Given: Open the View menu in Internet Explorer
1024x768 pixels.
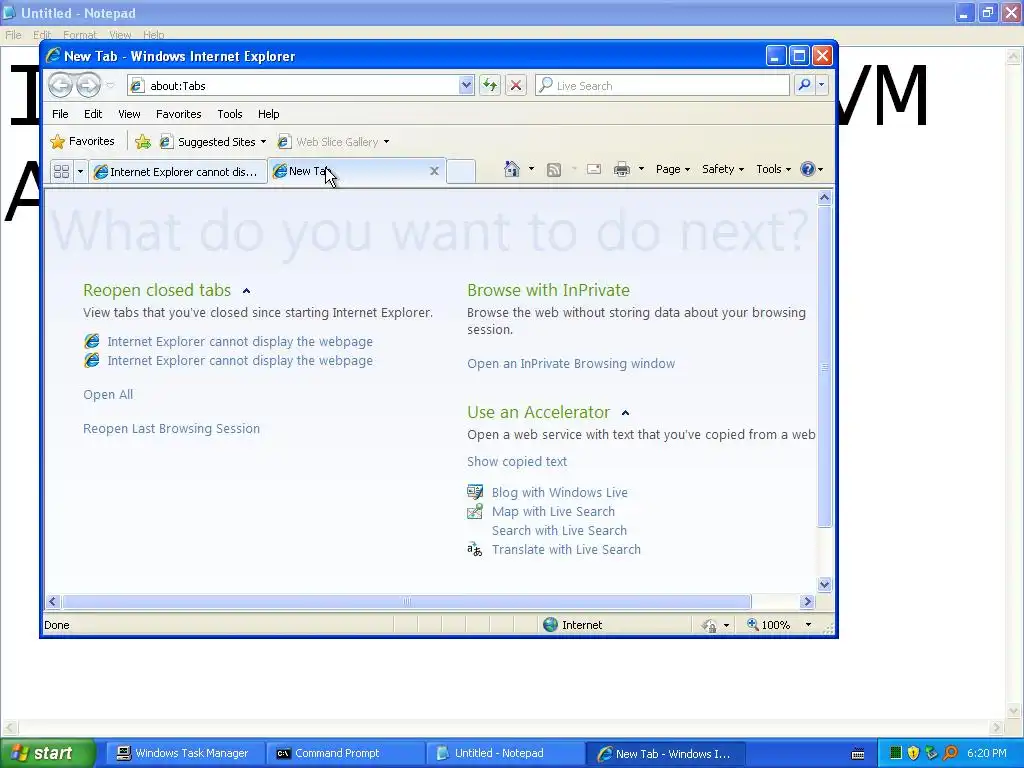Looking at the screenshot, I should 129,114.
